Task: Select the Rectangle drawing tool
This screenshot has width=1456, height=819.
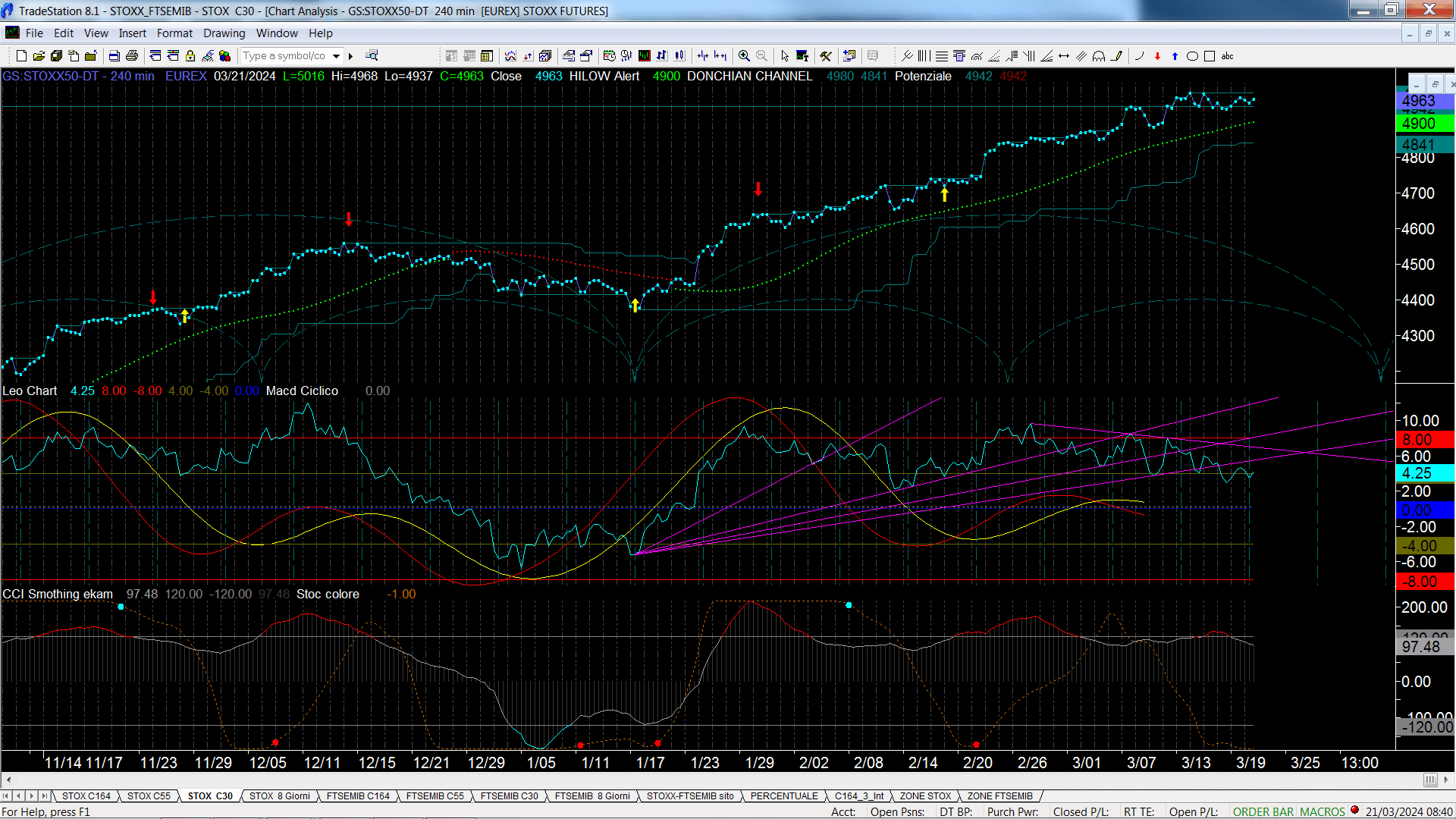Action: (x=1210, y=56)
